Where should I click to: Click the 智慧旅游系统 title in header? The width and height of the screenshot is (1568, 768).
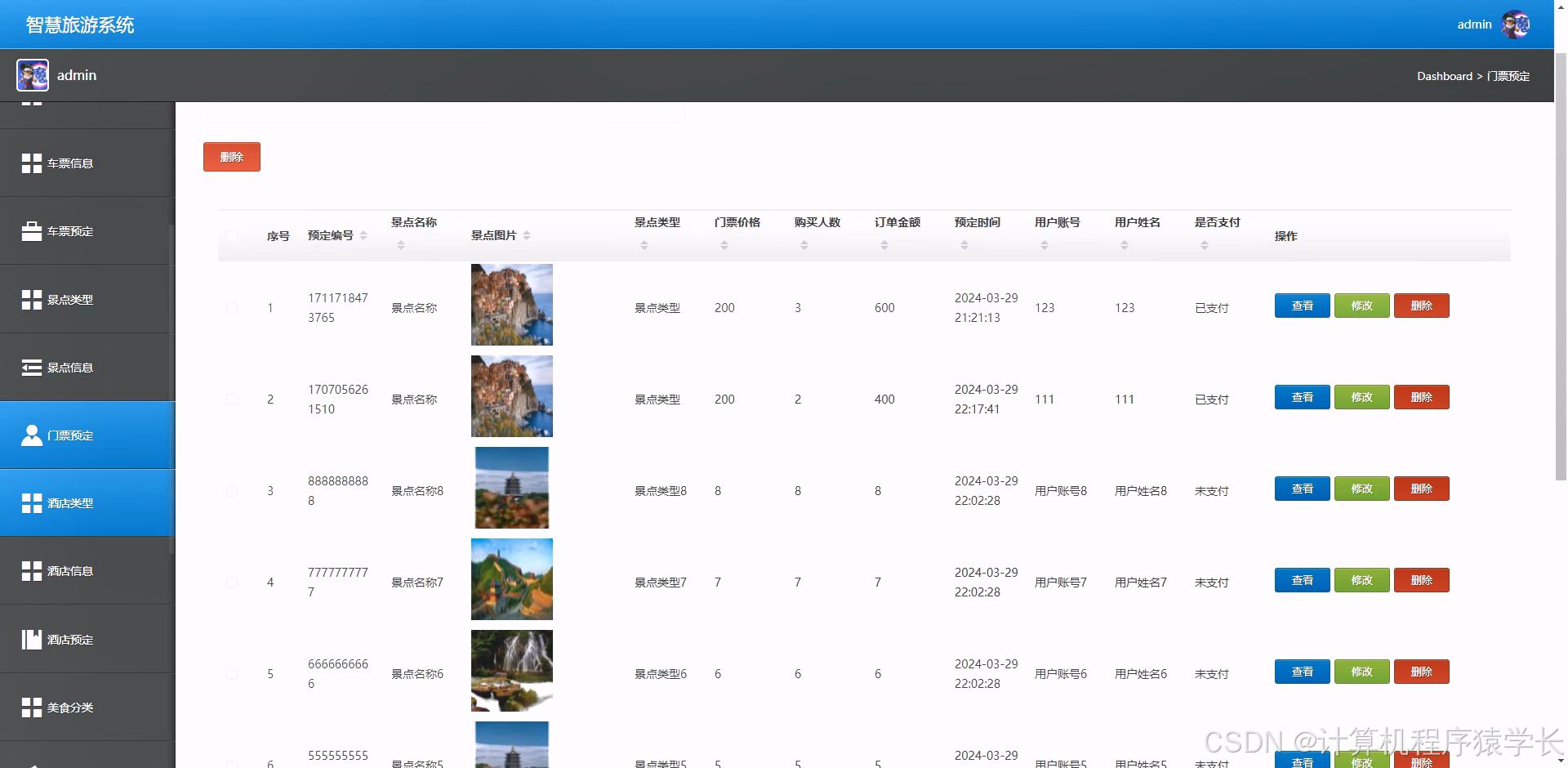80,25
